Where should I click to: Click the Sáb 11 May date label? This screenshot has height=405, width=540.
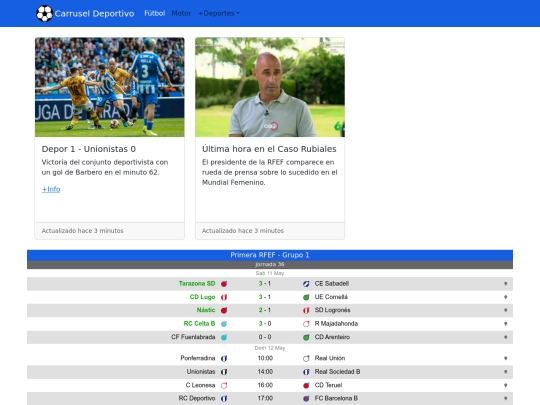(x=270, y=273)
